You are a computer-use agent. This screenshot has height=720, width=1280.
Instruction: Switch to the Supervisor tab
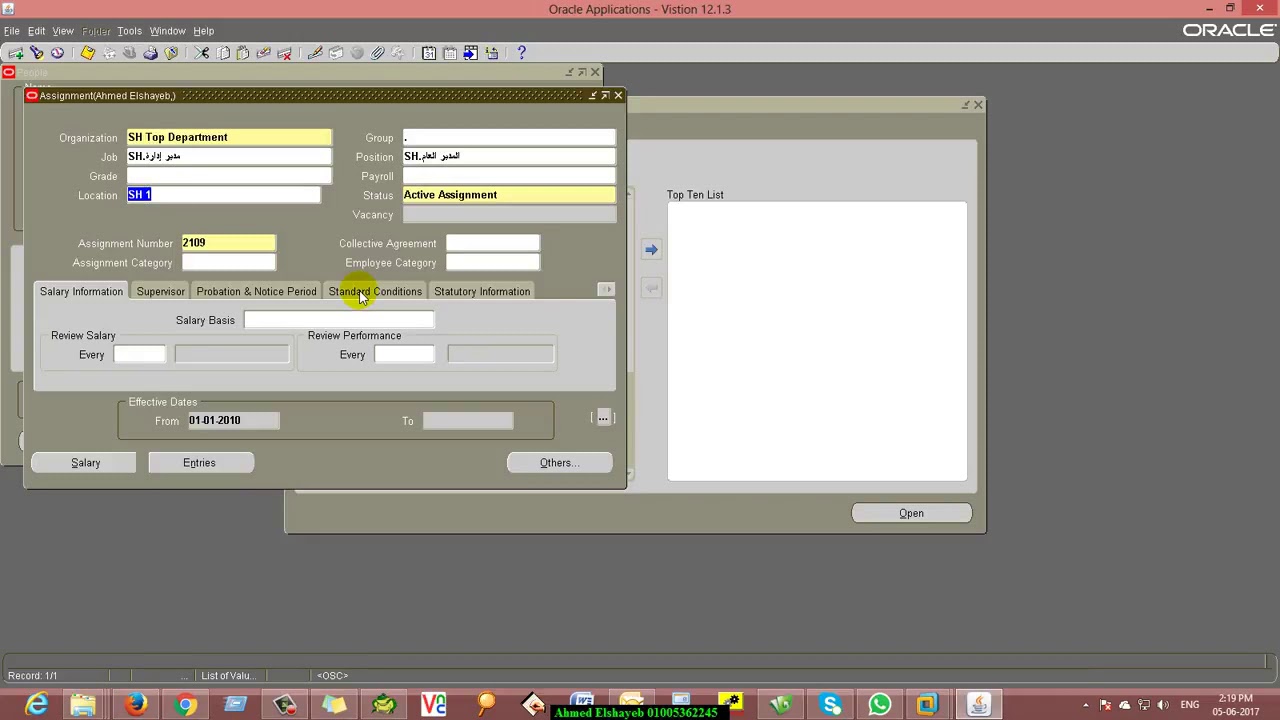(x=160, y=292)
